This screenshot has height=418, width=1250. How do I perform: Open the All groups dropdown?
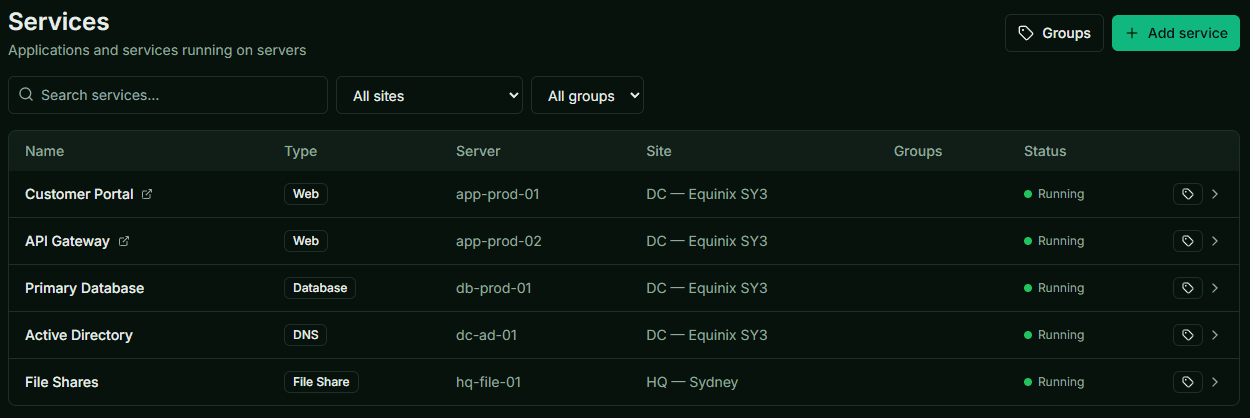[587, 95]
